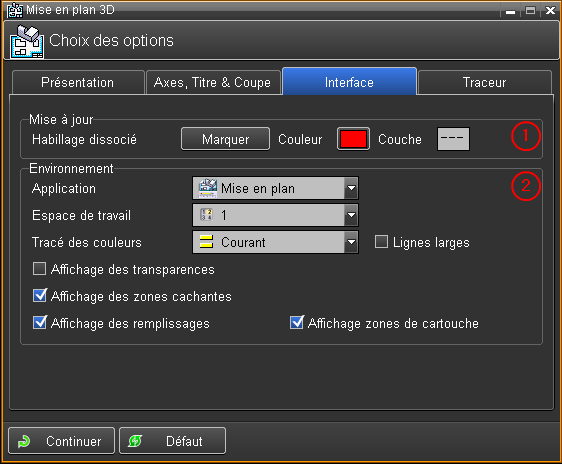Expand the Espace de travail dropdown
Viewport: 562px width, 464px height.
click(x=351, y=215)
